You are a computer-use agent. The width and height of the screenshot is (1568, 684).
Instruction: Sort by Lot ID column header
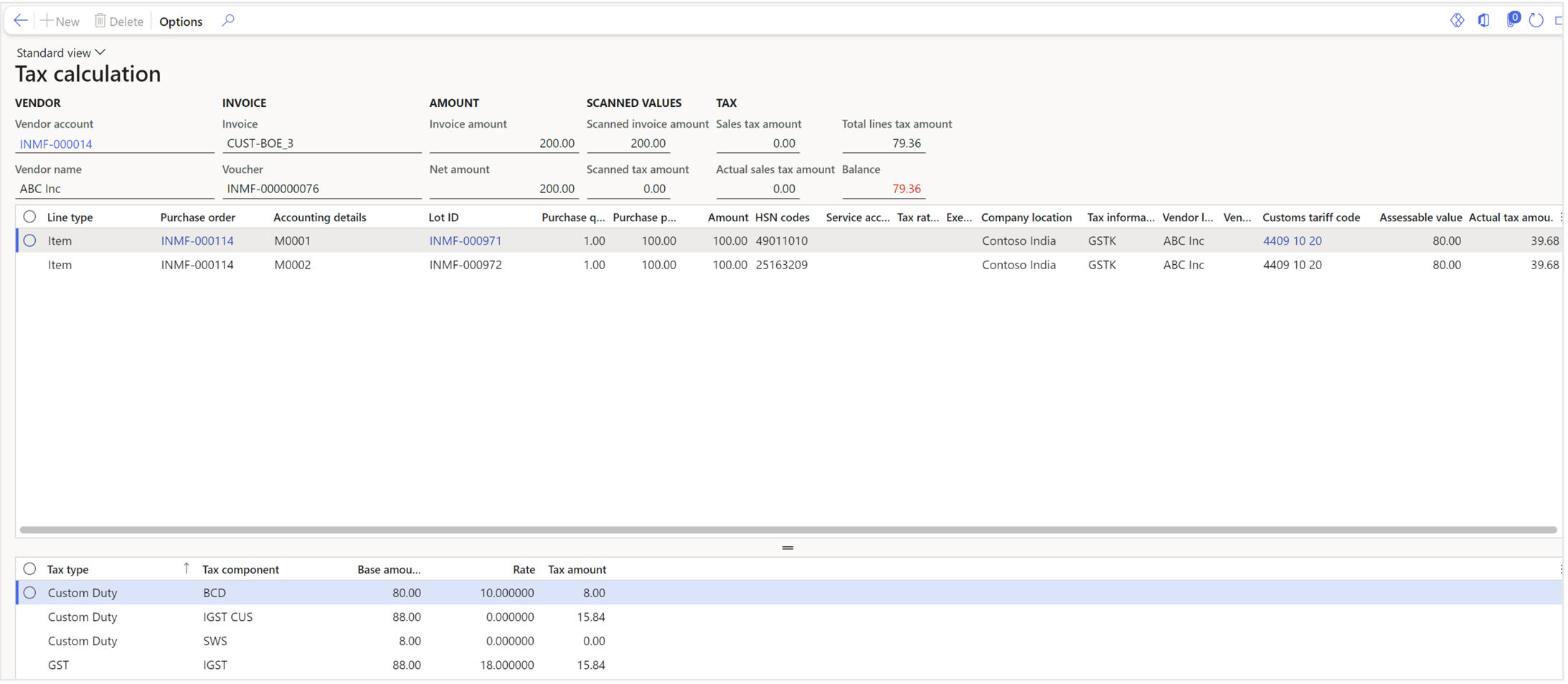[443, 217]
